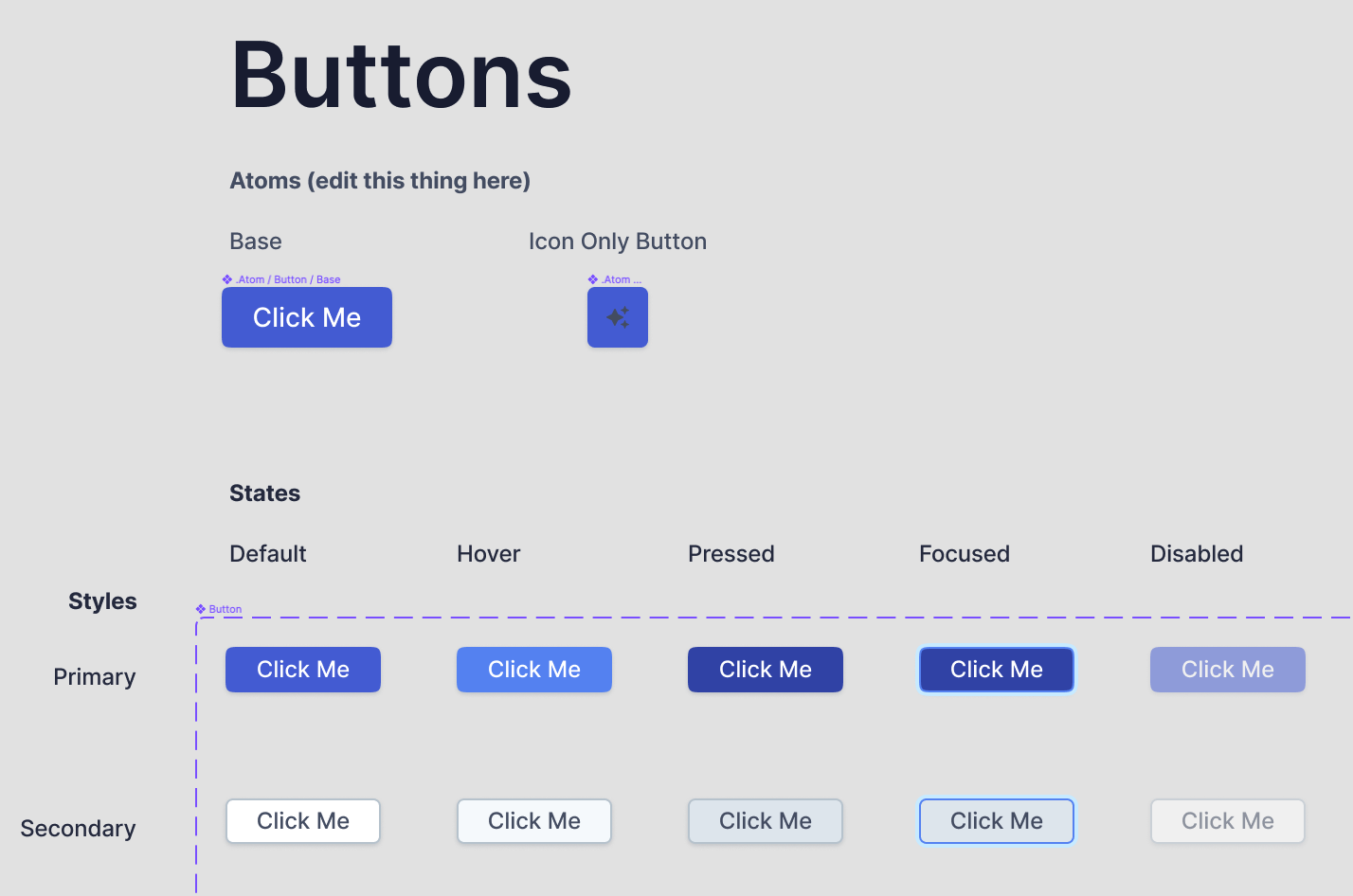Viewport: 1353px width, 896px height.
Task: Click the large Base 'Click Me' button
Action: coord(307,317)
